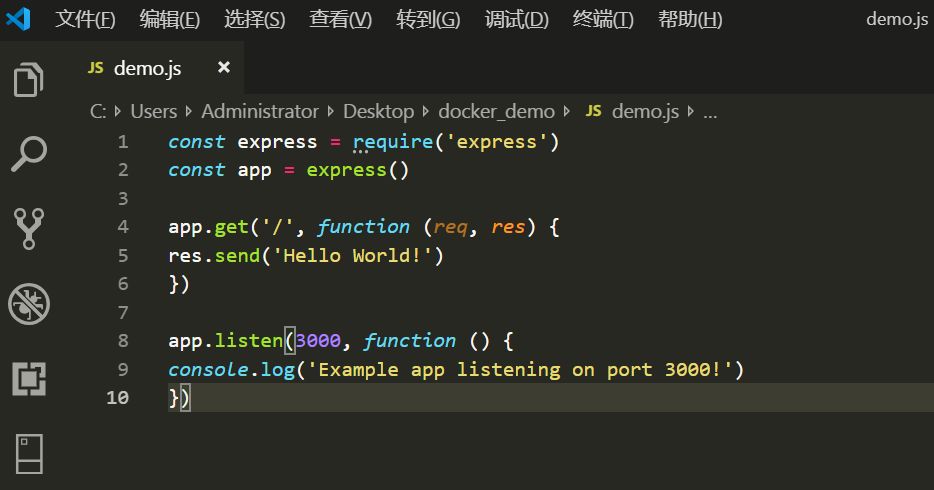The image size is (934, 490).
Task: Expand the Users breadcrumb segment
Action: [x=153, y=111]
